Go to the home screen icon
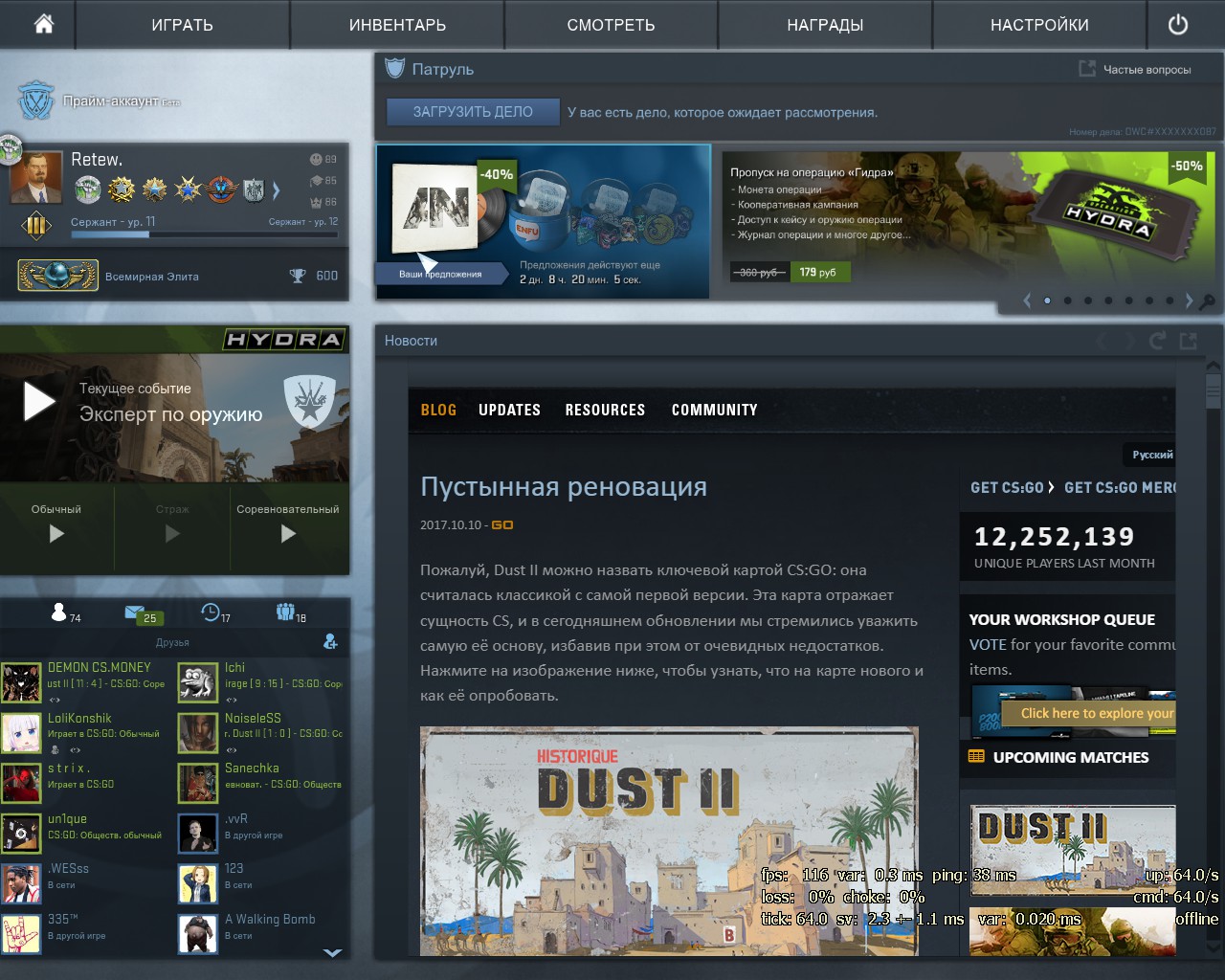The image size is (1225, 980). coord(43,24)
